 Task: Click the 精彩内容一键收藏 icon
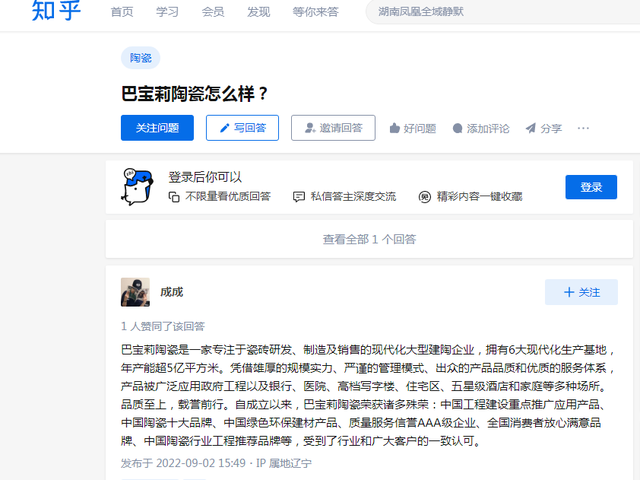pyautogui.click(x=424, y=197)
